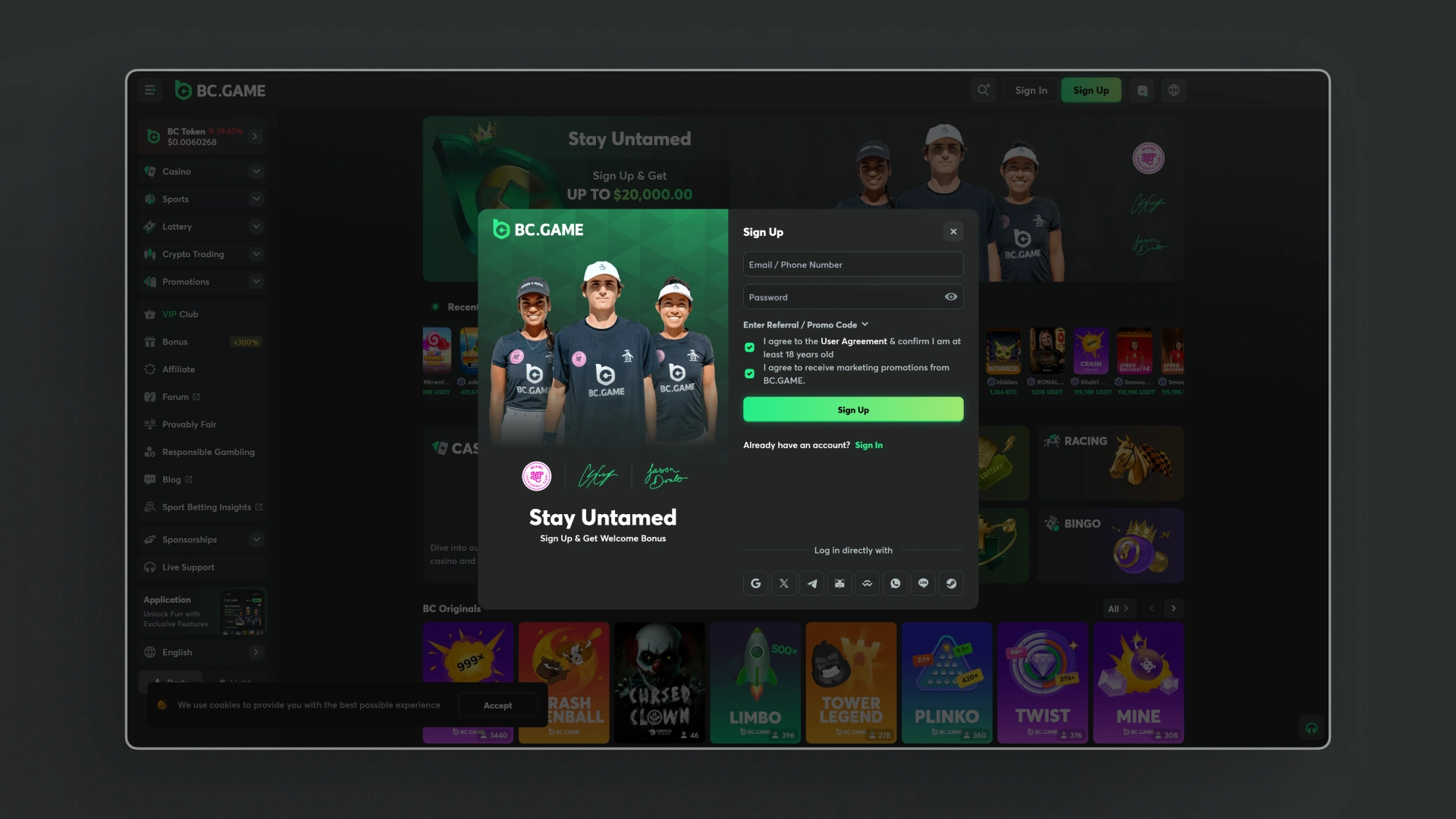Click the Crypto Trading chart icon

[150, 254]
